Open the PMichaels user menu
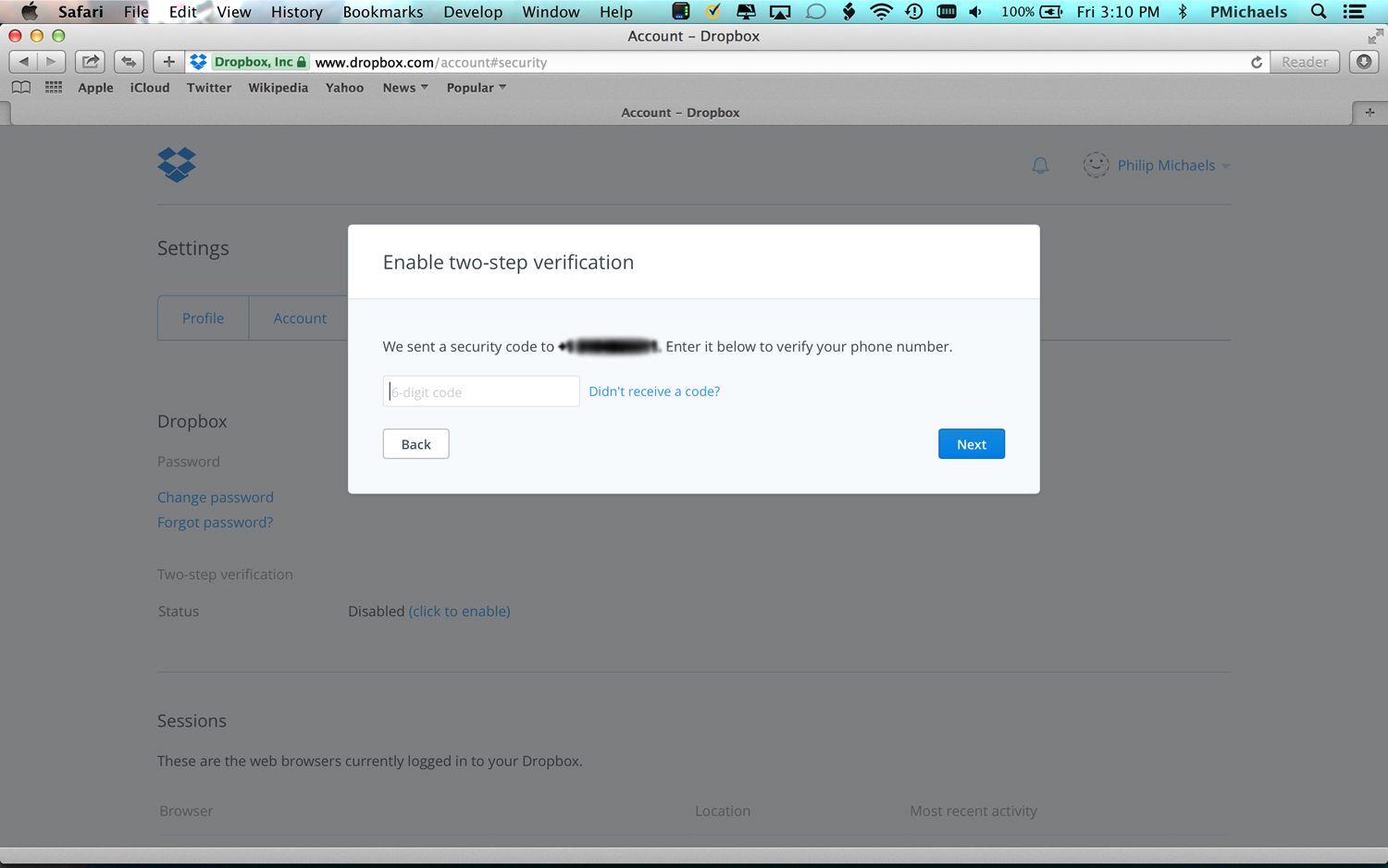The image size is (1388, 868). click(x=1248, y=11)
